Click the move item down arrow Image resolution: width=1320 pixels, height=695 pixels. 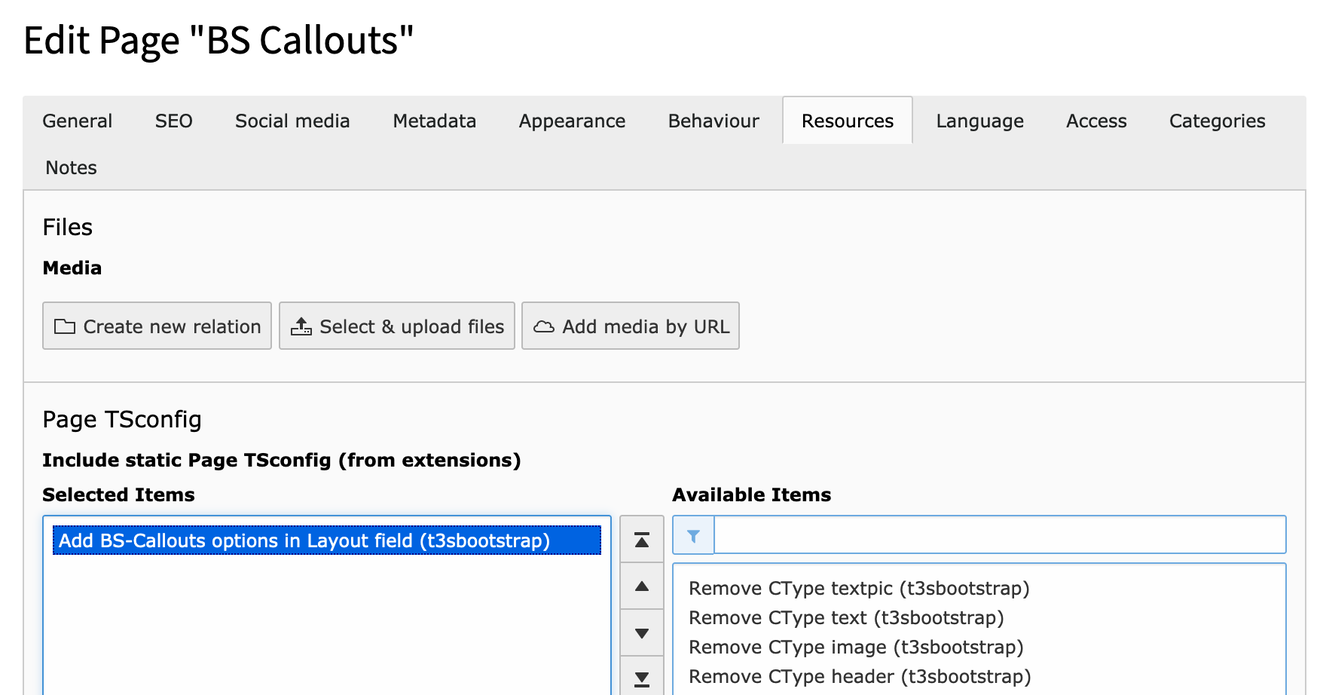click(x=642, y=634)
